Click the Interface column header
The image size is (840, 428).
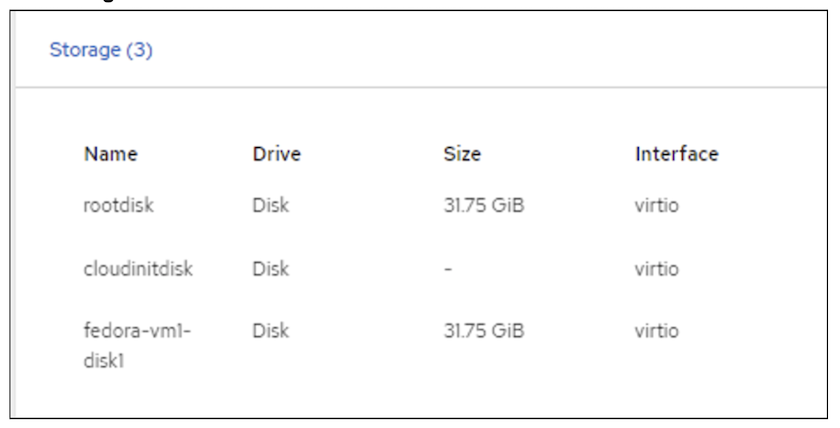pyautogui.click(x=676, y=154)
